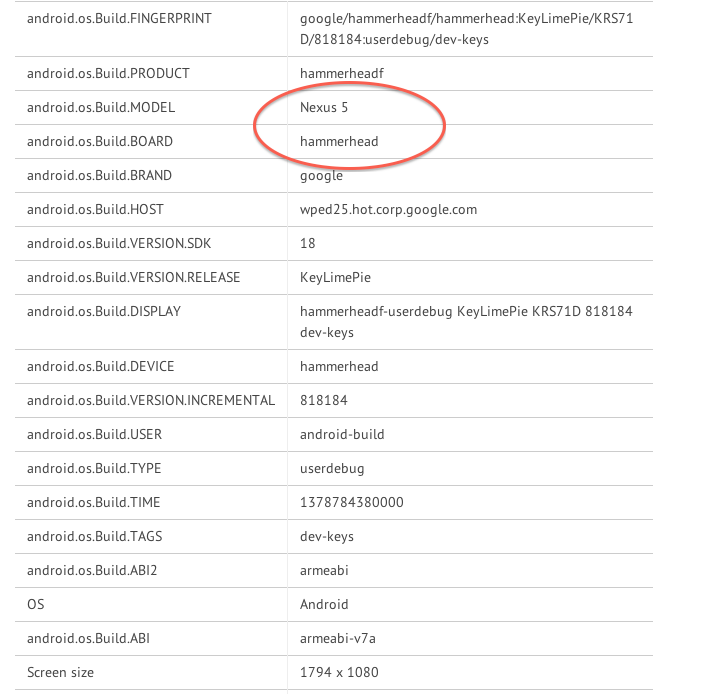Click the android.os.Build.DISPLAY label
The width and height of the screenshot is (722, 694).
[x=104, y=311]
